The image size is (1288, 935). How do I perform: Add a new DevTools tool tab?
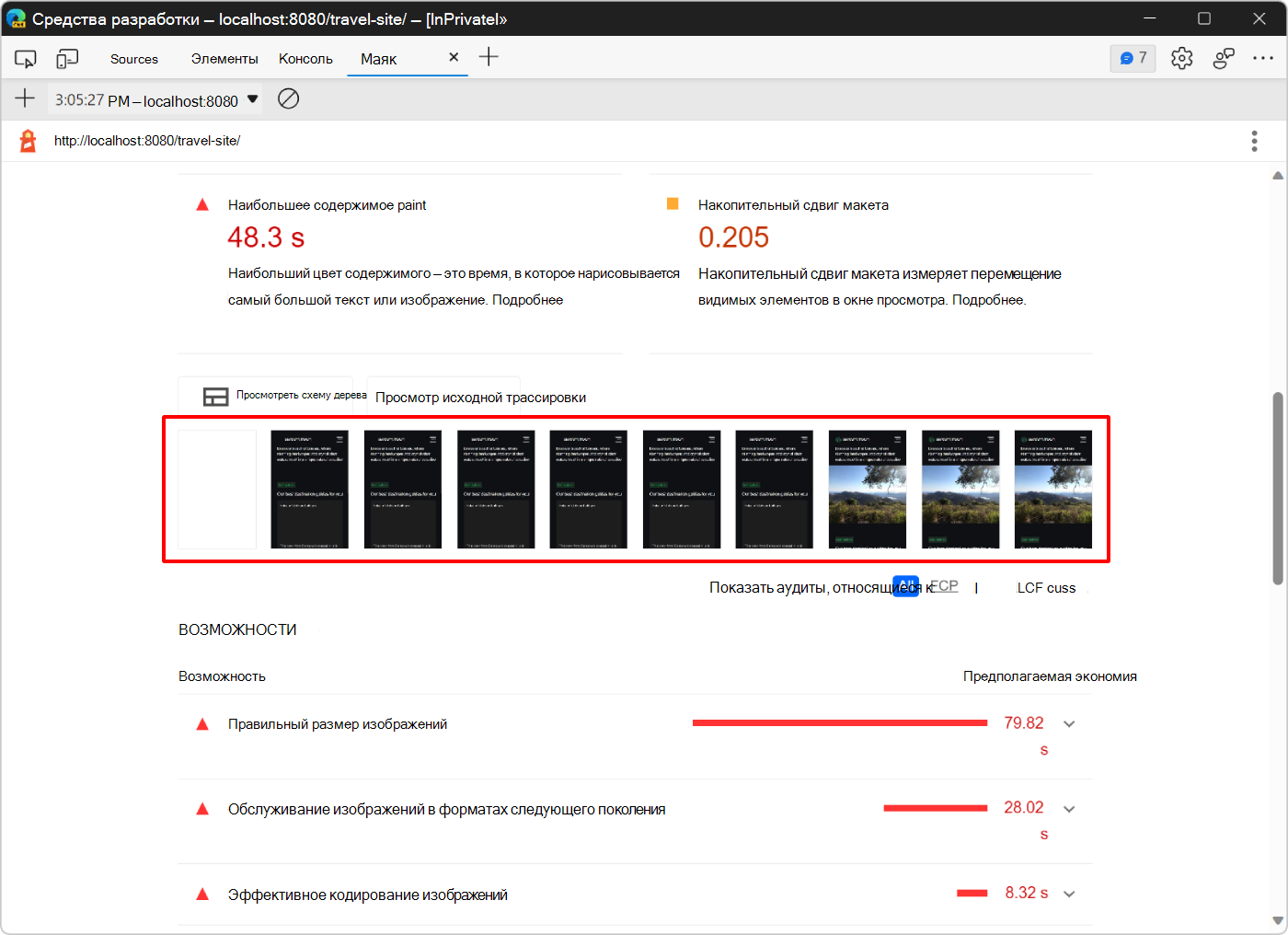[489, 57]
